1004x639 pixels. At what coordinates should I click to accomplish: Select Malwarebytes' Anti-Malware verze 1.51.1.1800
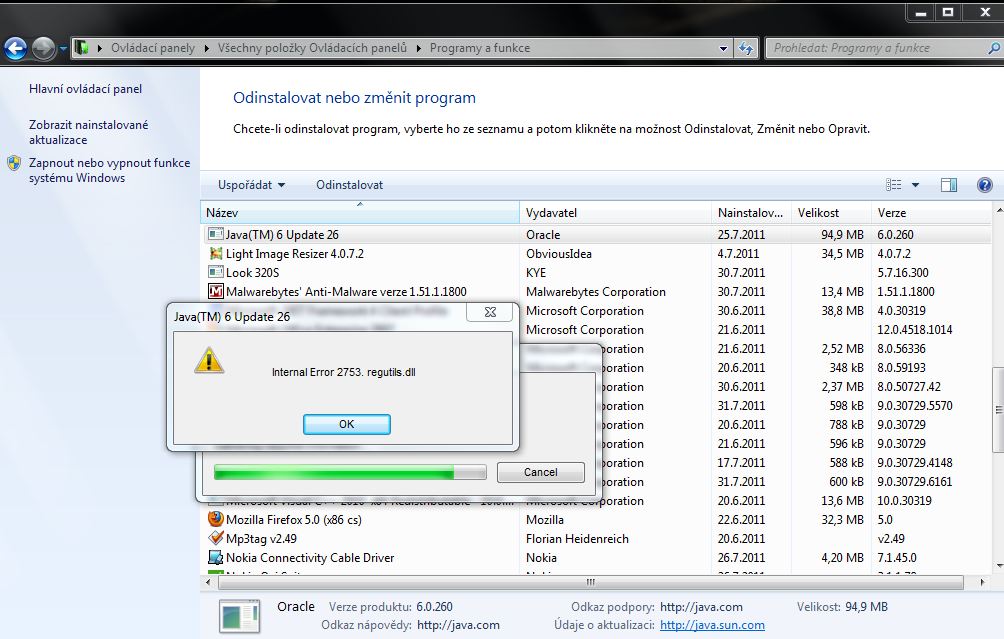[346, 291]
